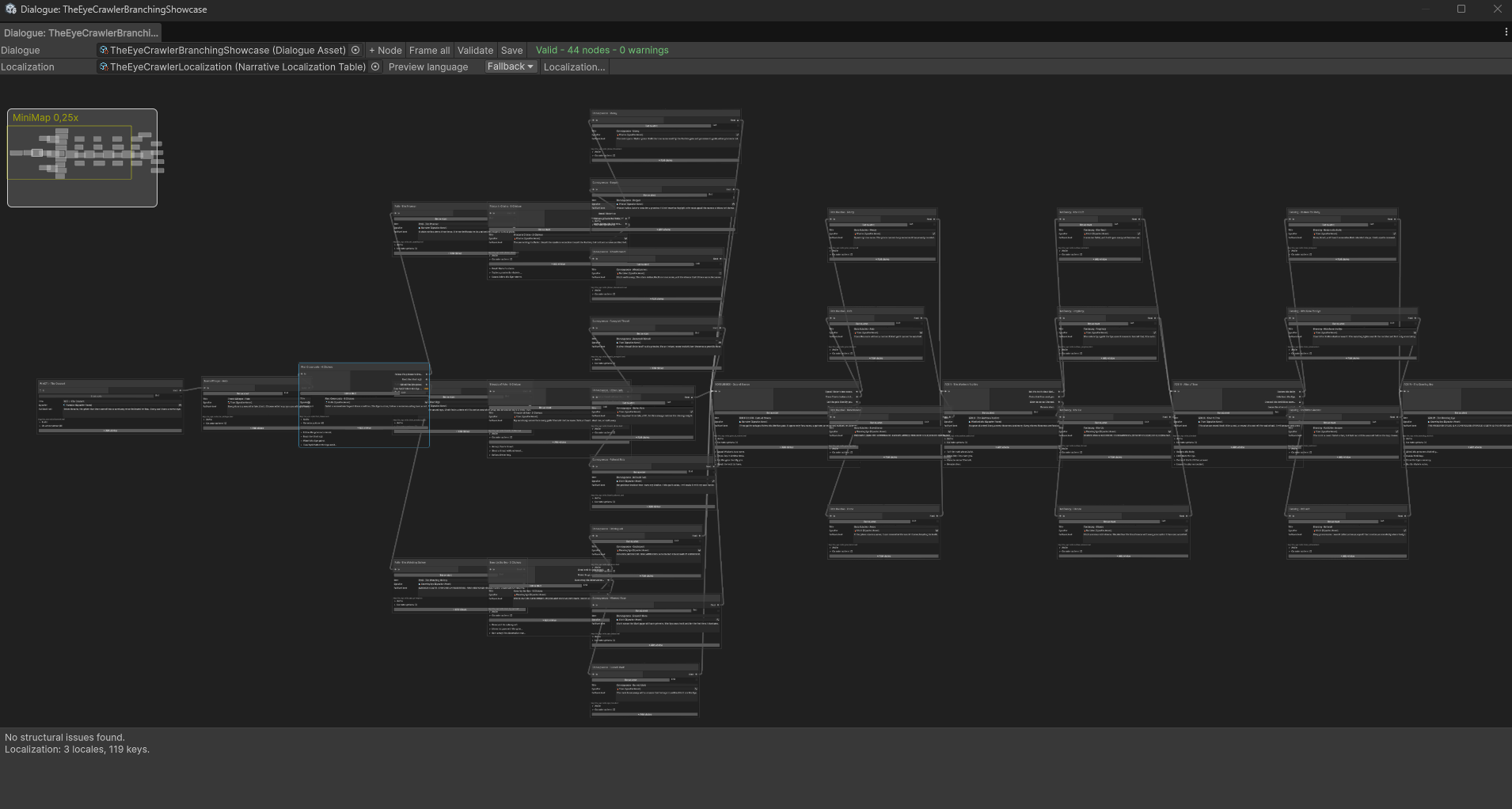Select the TheEyeCrawlerBranchingShowcase (Dialogue Asset) field

(230, 50)
